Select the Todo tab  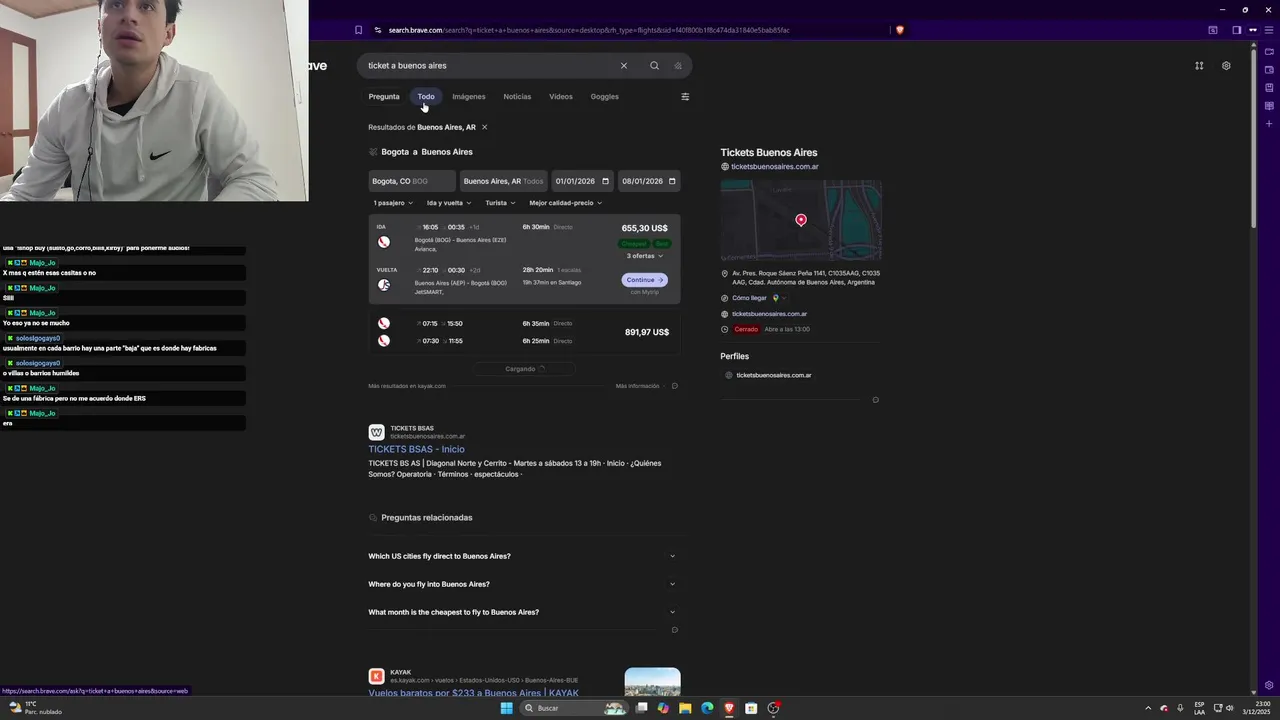426,97
